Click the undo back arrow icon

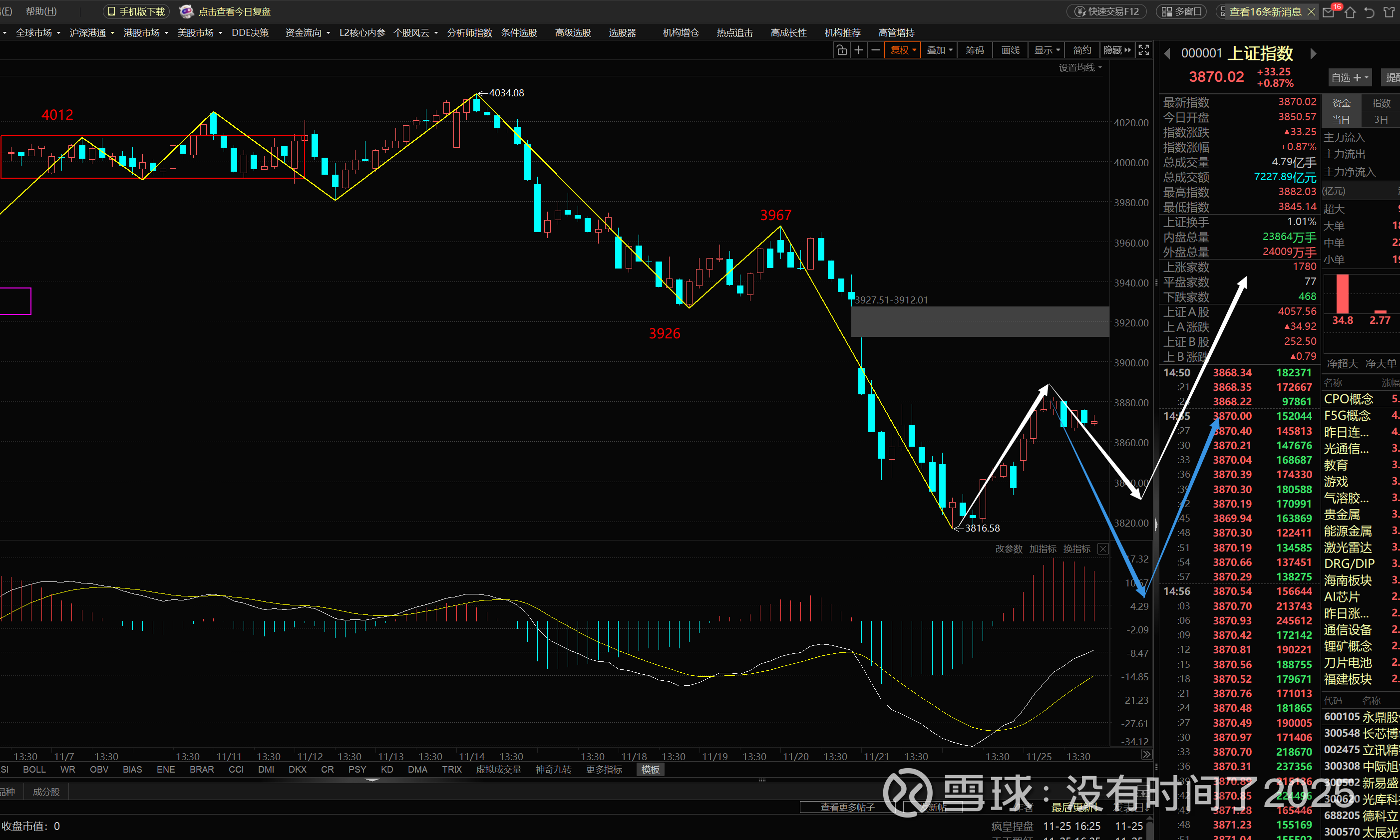1370,12
